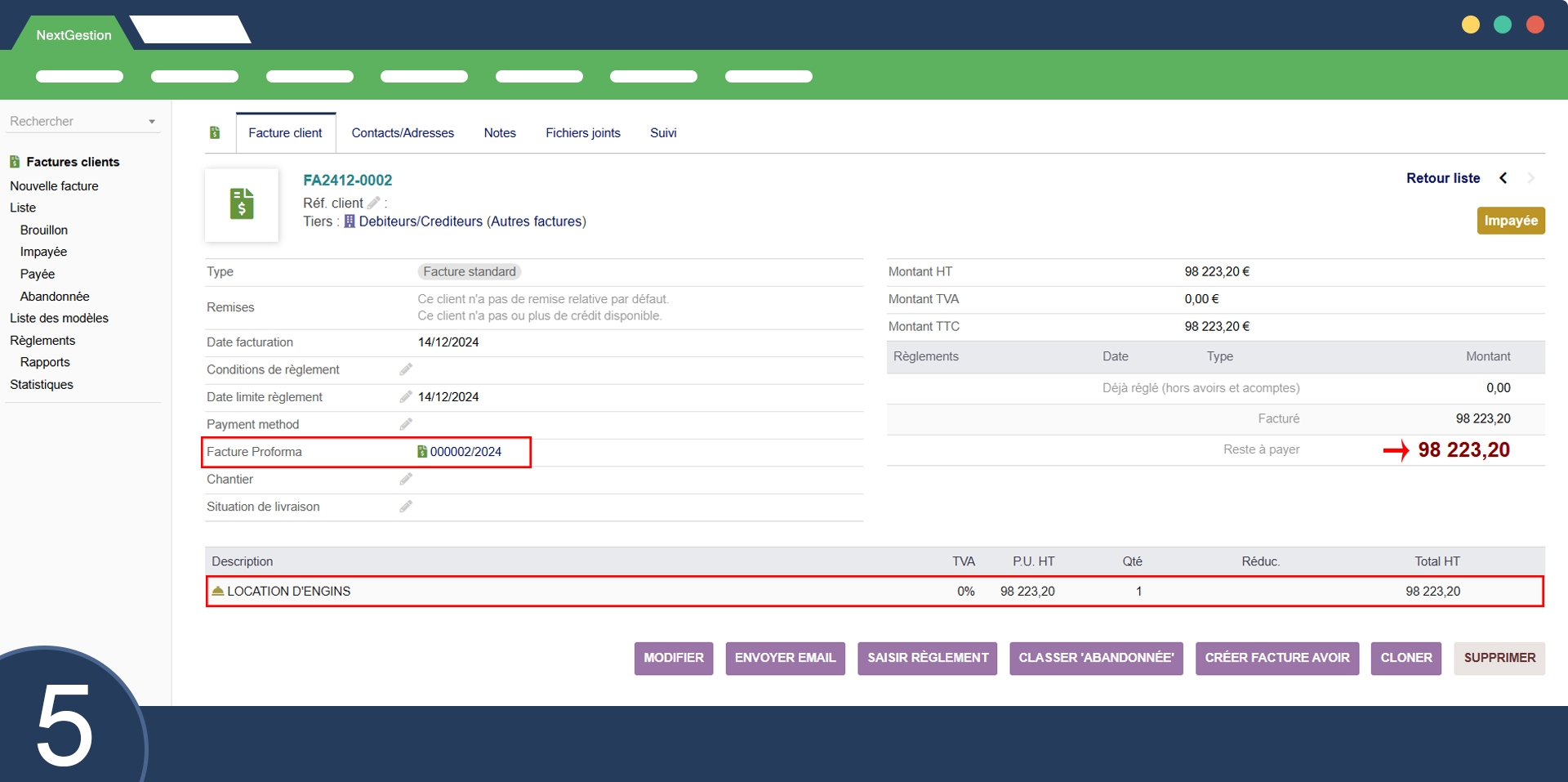Expand the Rechercher dropdown arrow
The image size is (1568, 782).
click(152, 122)
